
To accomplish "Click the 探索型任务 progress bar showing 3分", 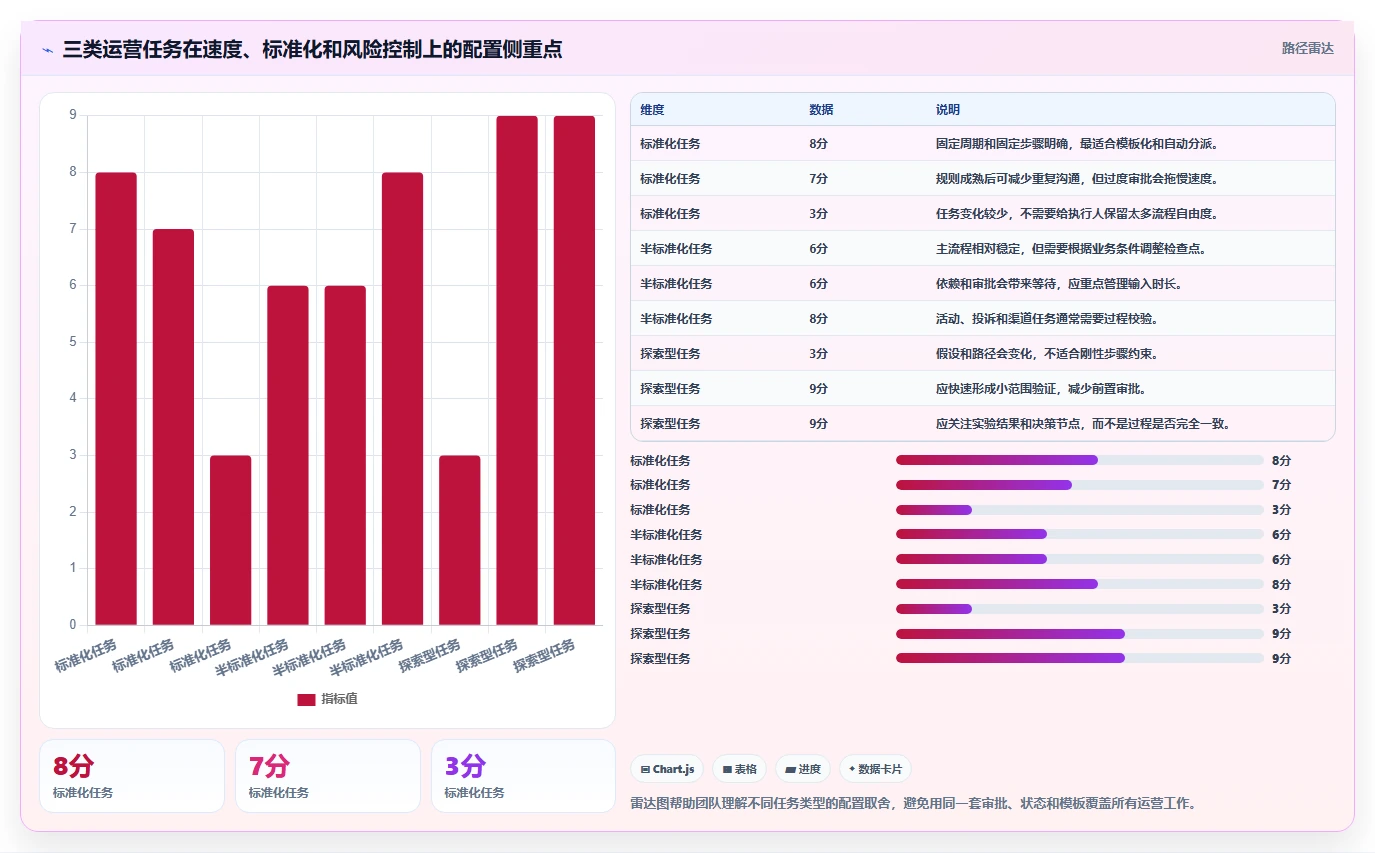I will coord(1080,609).
